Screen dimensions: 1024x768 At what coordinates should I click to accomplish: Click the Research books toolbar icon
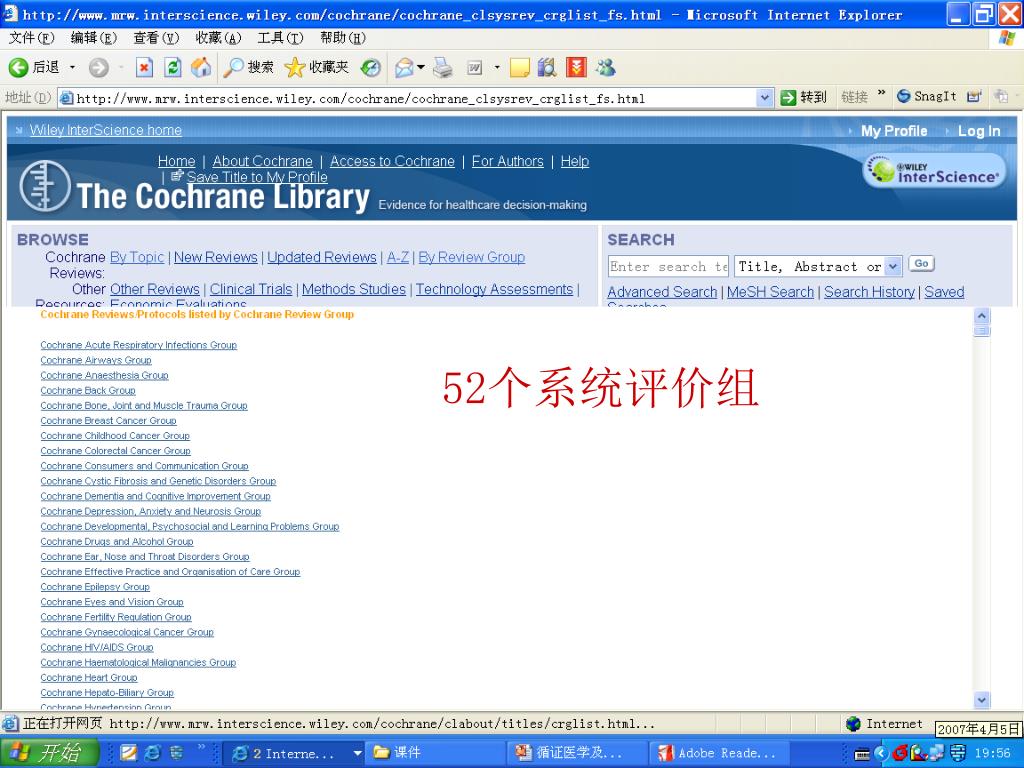[x=547, y=67]
